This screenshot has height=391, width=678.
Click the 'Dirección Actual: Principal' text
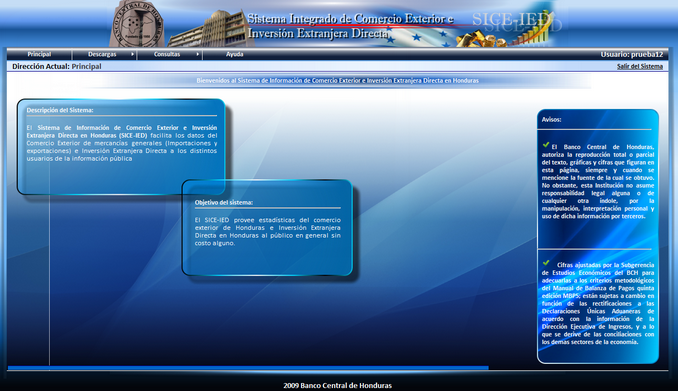tap(57, 66)
